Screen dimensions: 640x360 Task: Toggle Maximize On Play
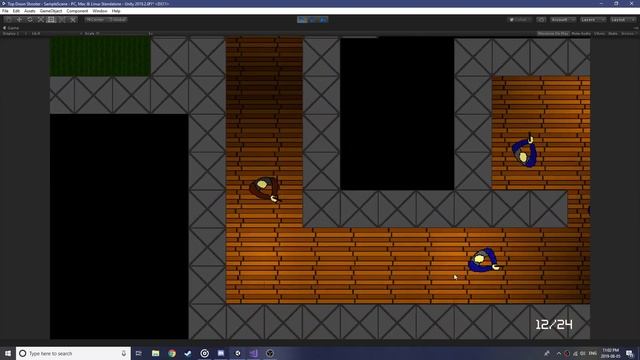coord(553,33)
